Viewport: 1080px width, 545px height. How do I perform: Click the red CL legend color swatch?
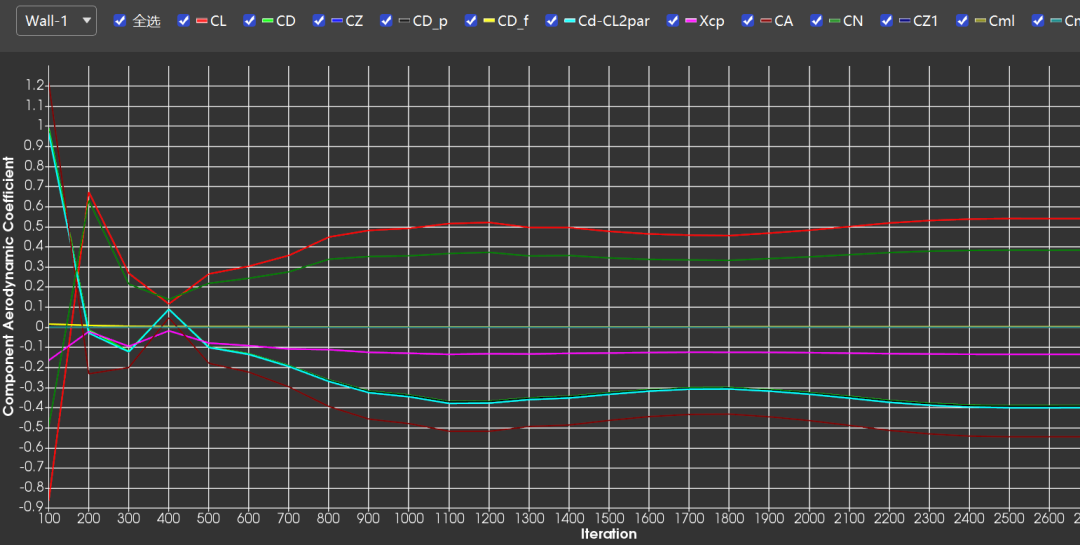[202, 21]
